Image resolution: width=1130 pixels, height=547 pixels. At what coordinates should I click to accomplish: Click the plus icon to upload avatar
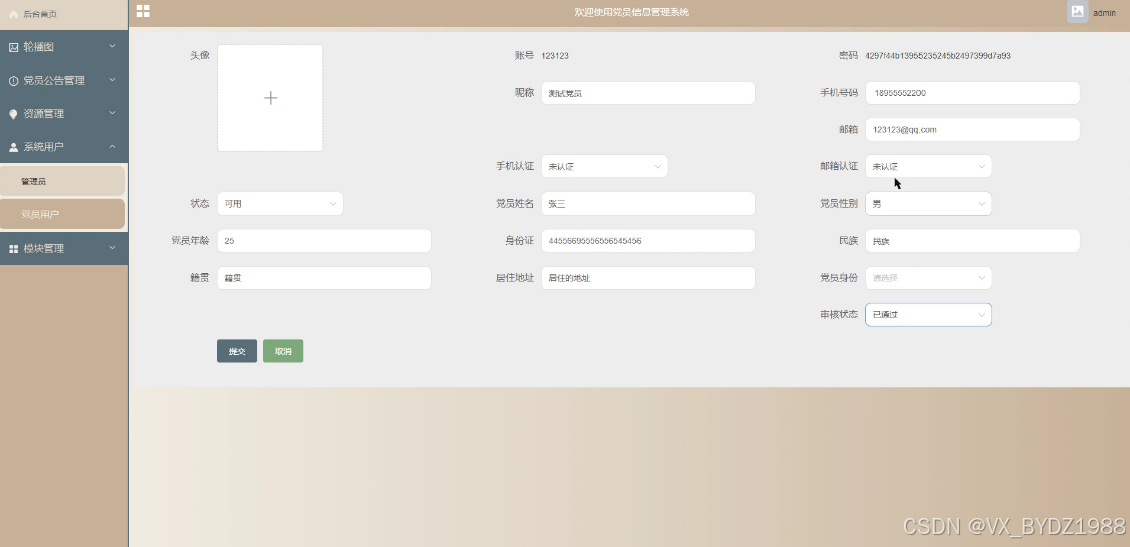pos(270,98)
